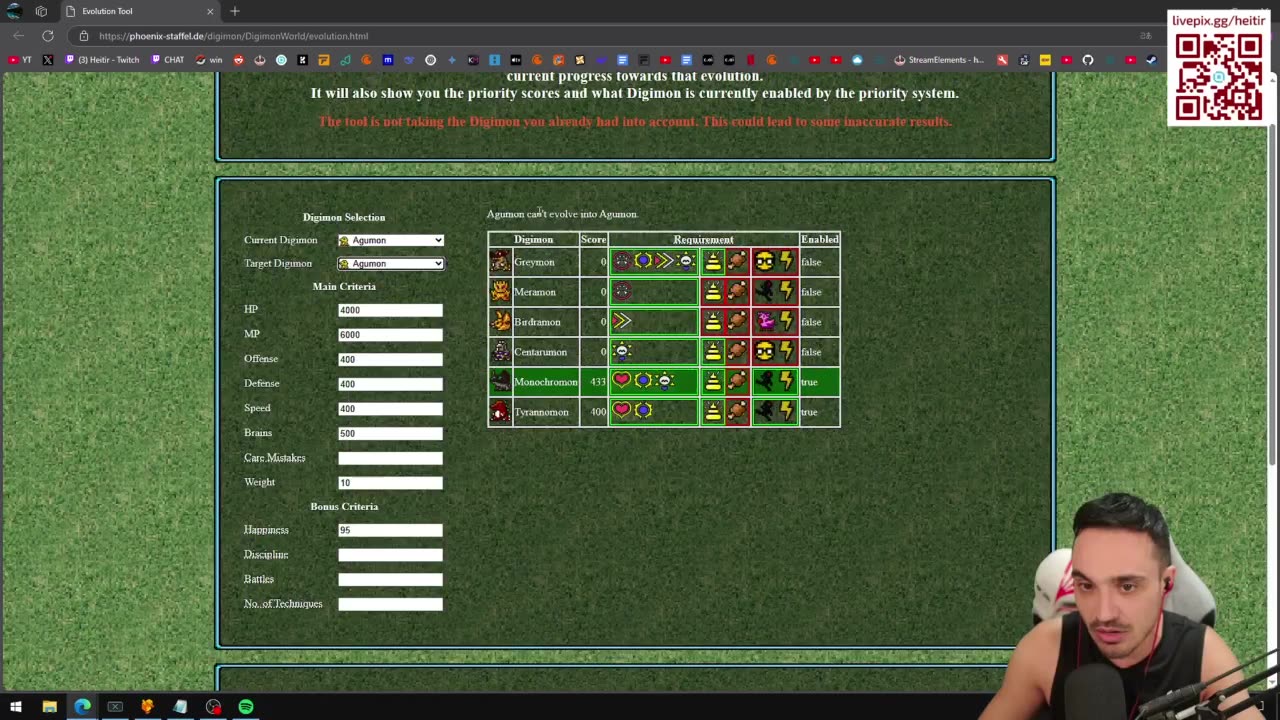Click the Greymon sprite icon in the table
The width and height of the screenshot is (1280, 720).
(500, 262)
